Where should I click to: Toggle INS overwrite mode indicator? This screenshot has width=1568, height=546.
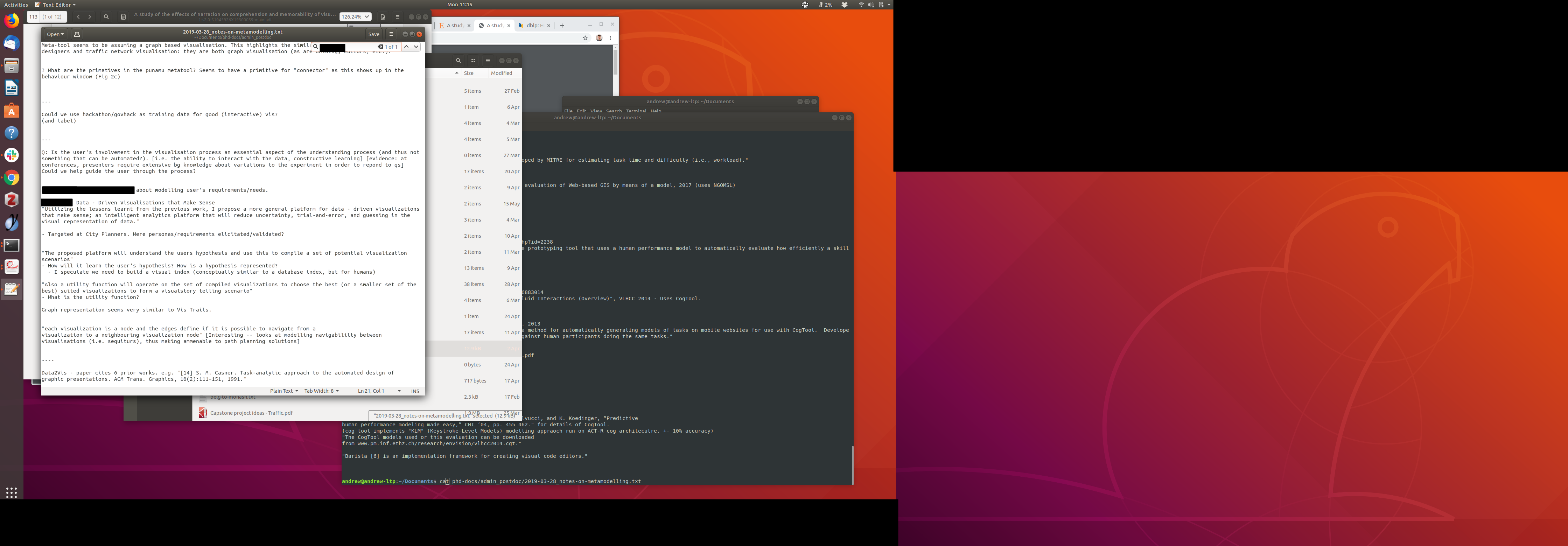[415, 391]
